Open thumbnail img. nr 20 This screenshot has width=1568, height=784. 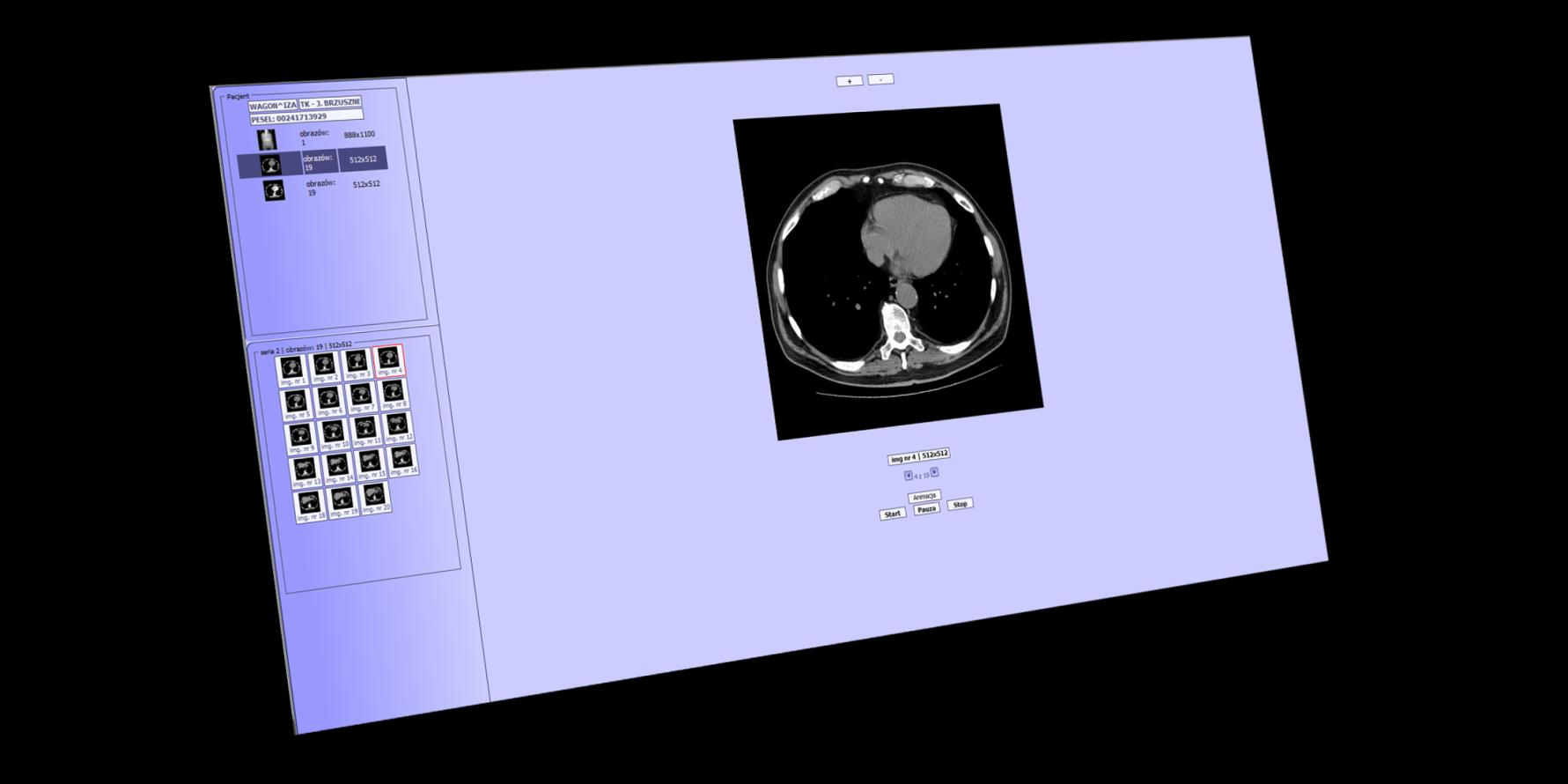(375, 498)
